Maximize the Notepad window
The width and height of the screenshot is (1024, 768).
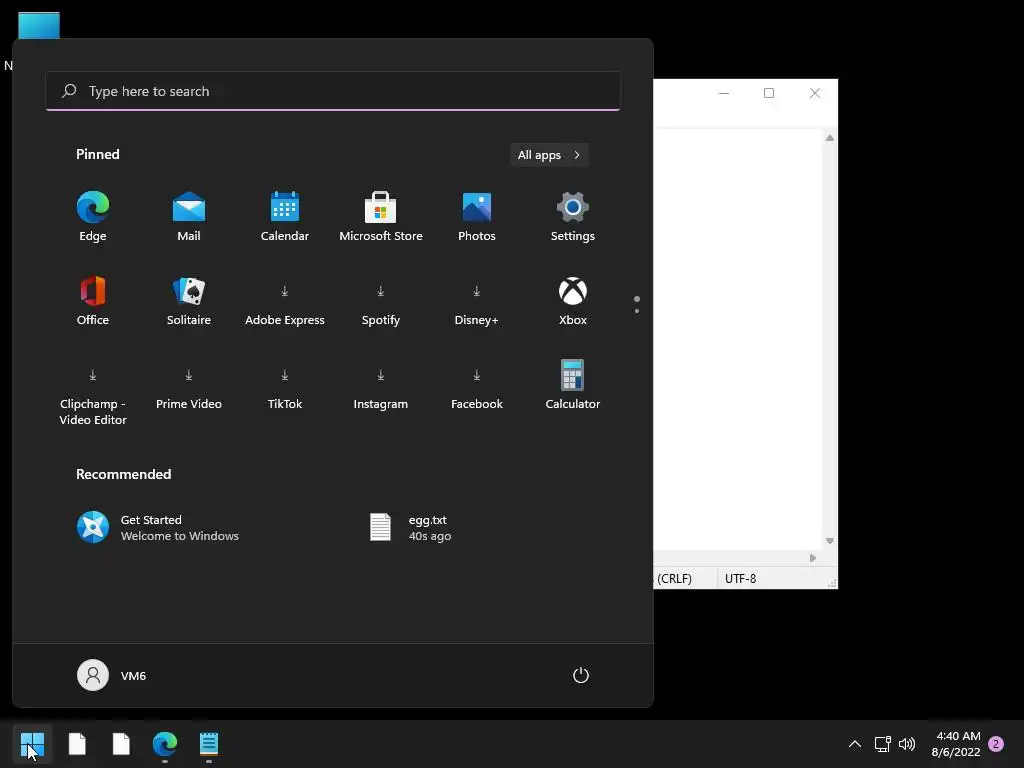769,93
